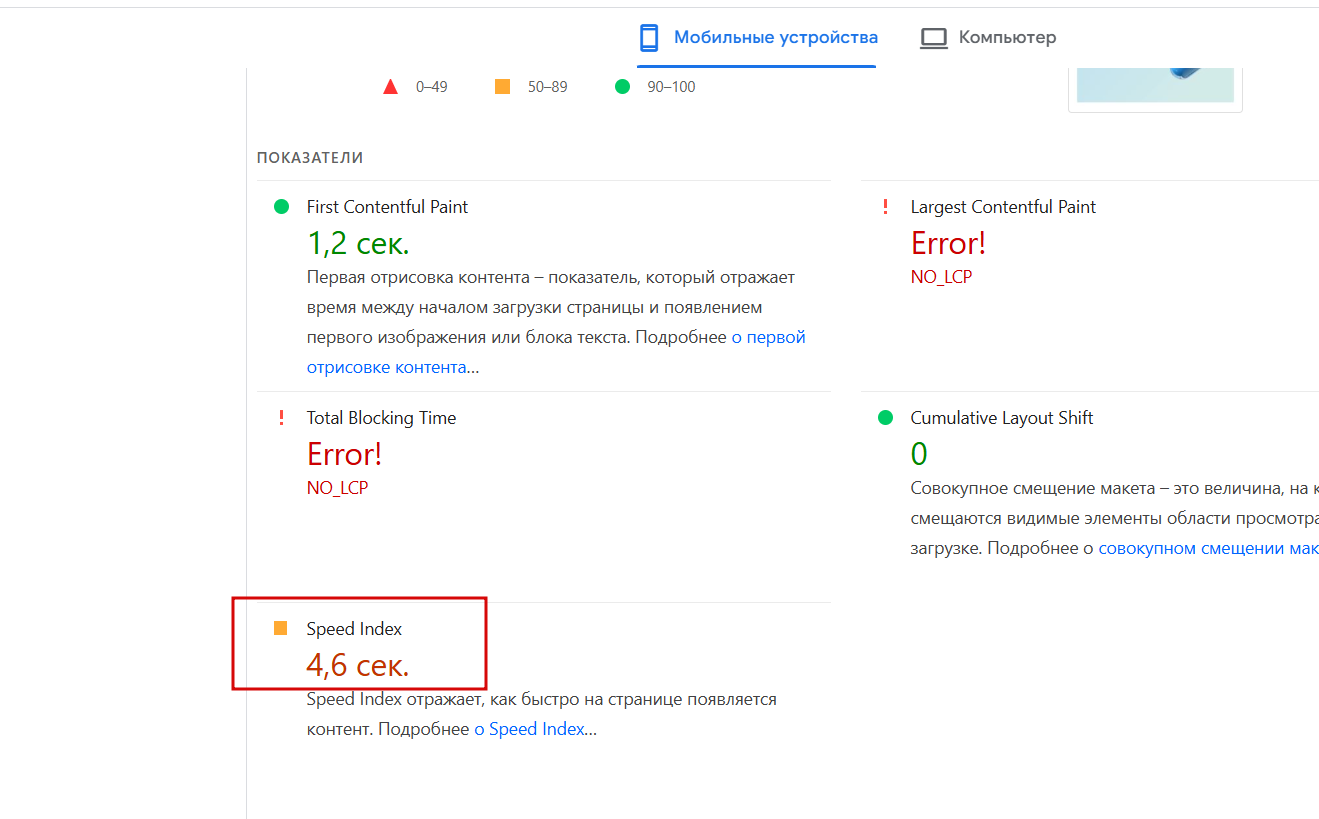Click the Speed Index 4,6 сек. value

pos(357,665)
